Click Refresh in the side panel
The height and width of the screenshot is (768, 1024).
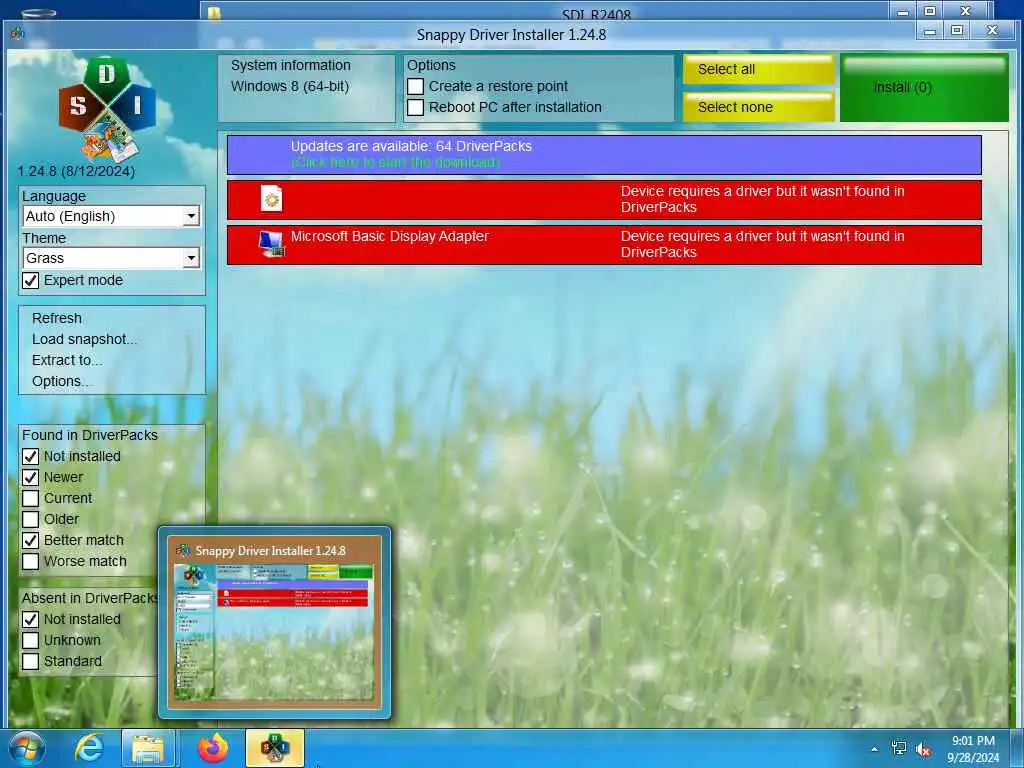(57, 318)
